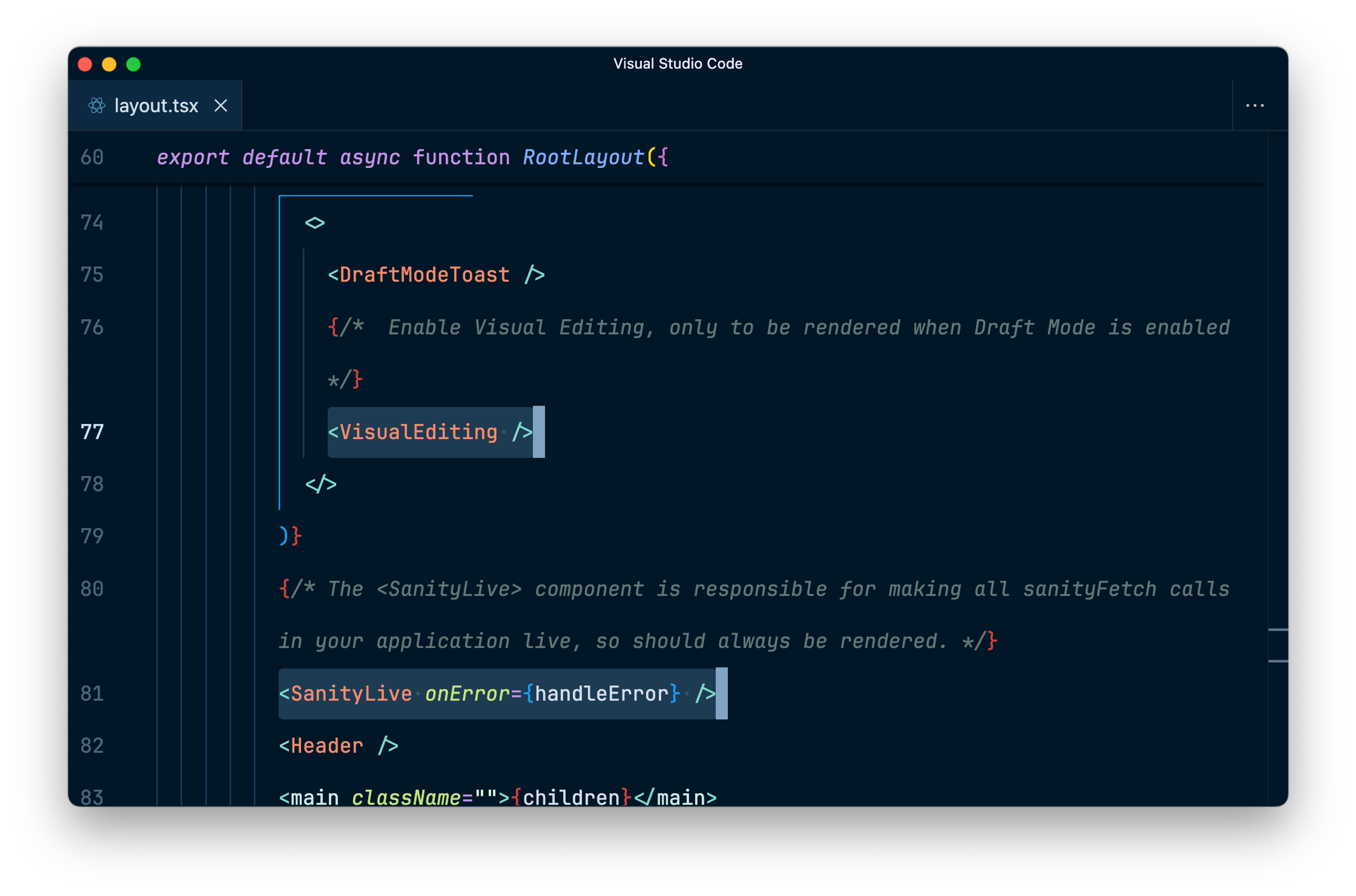Click the yellow minimize window button
Screen dimensions: 1356x896
pyautogui.click(x=109, y=64)
